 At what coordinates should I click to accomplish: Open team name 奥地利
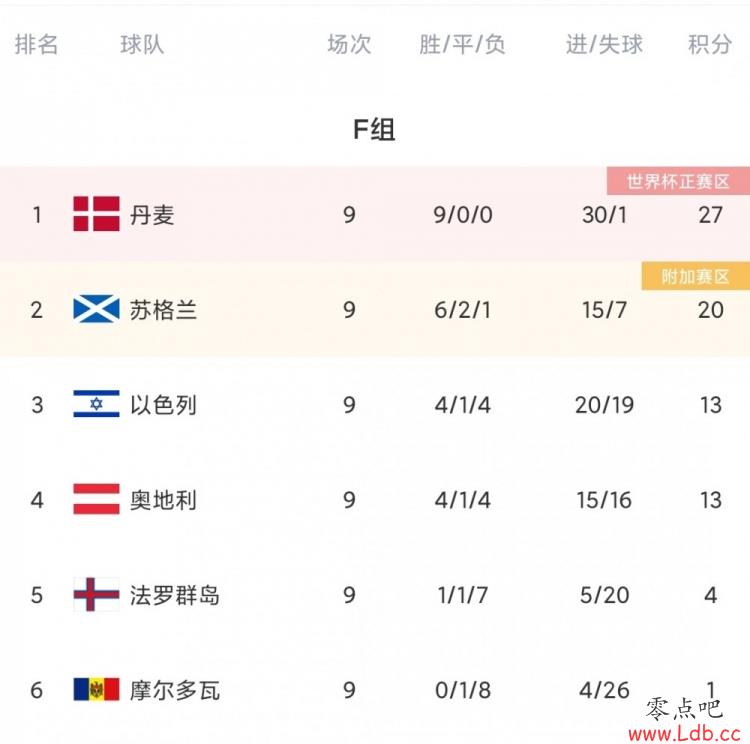[163, 500]
